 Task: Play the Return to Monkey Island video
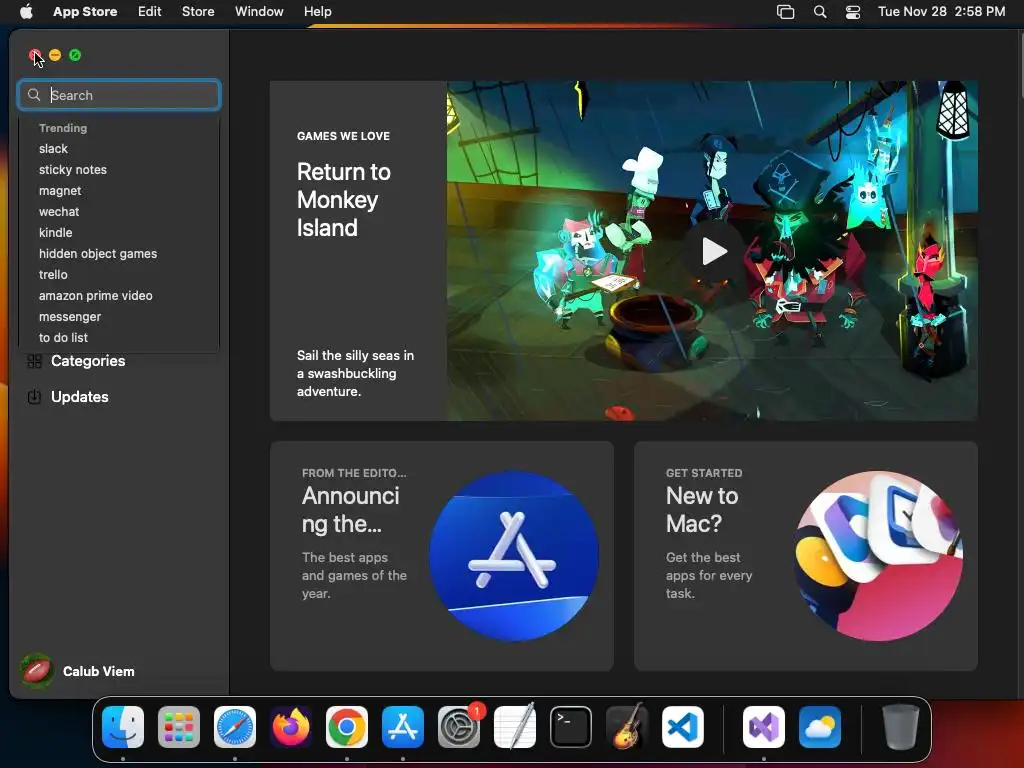714,251
